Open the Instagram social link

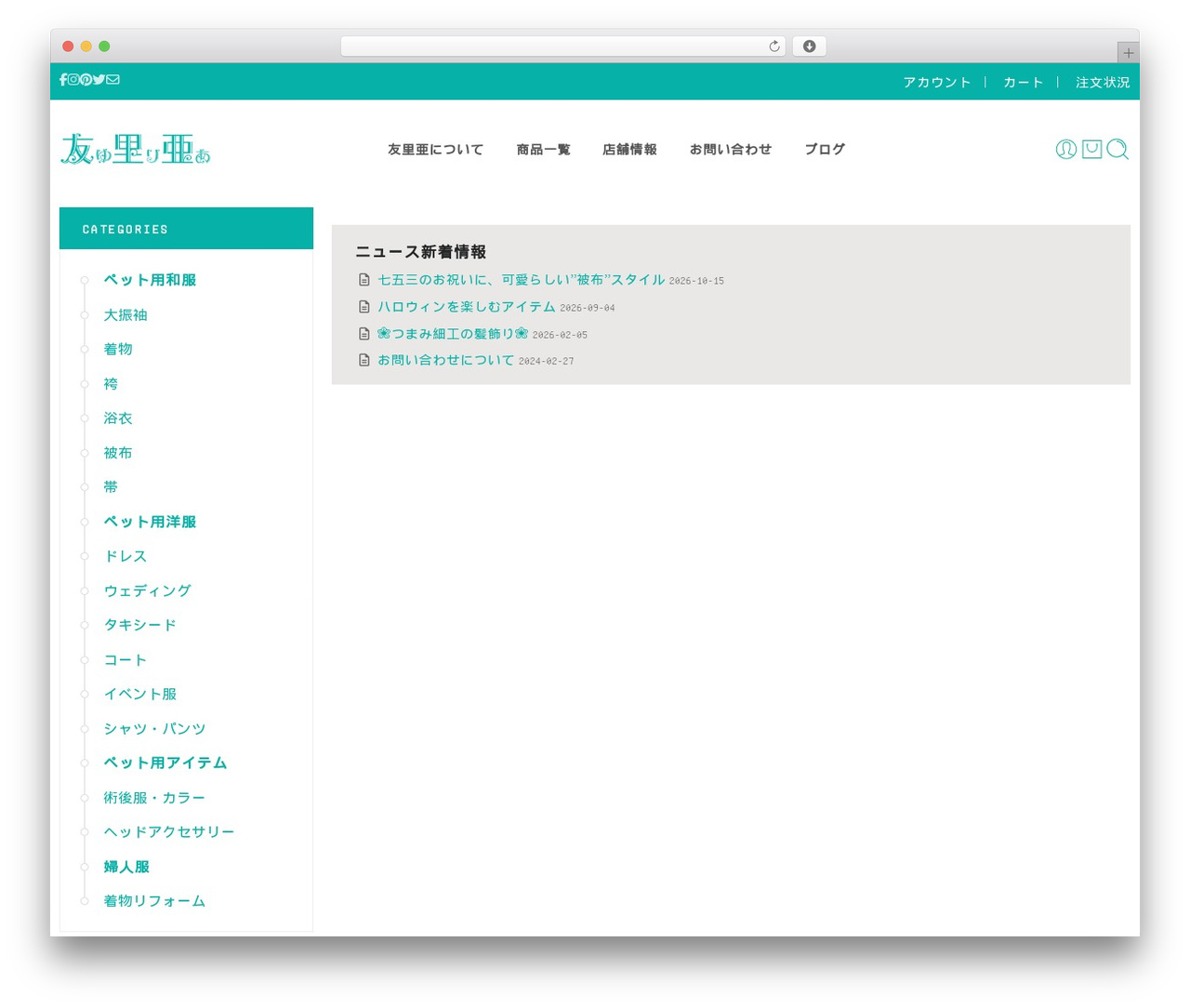tap(73, 80)
